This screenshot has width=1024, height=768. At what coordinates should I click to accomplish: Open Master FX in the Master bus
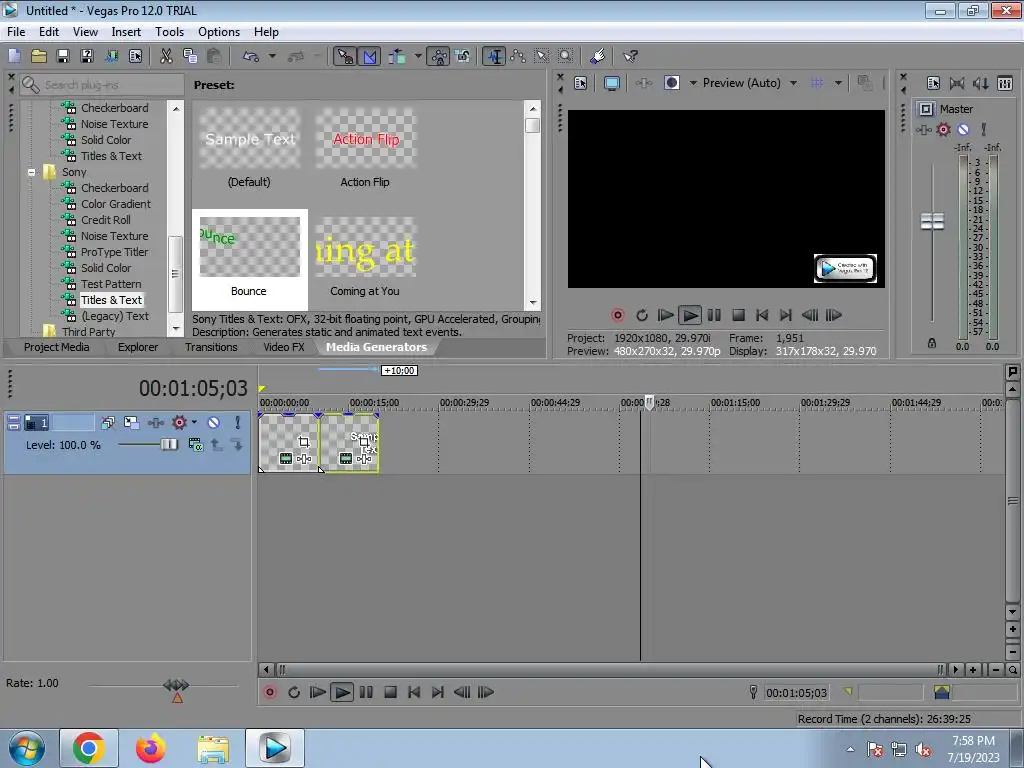point(923,129)
